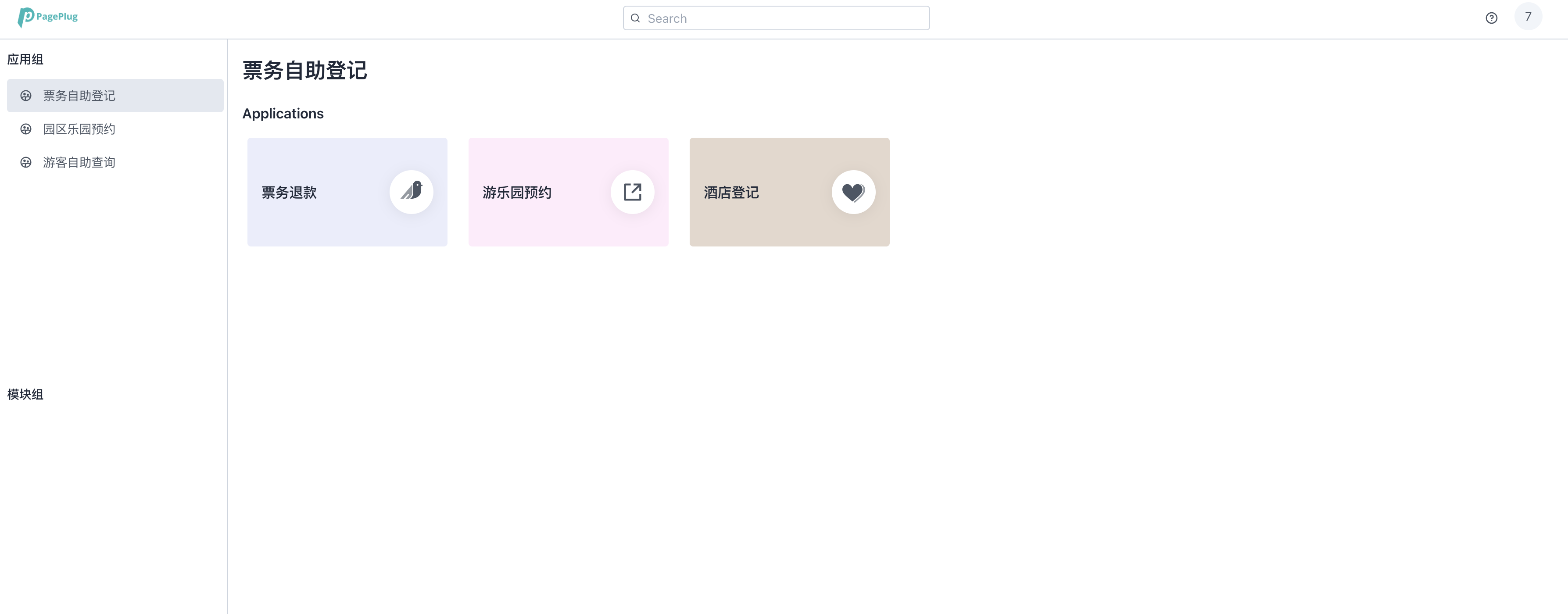The height and width of the screenshot is (614, 1568).
Task: Click the PagePlug logo
Action: [48, 17]
